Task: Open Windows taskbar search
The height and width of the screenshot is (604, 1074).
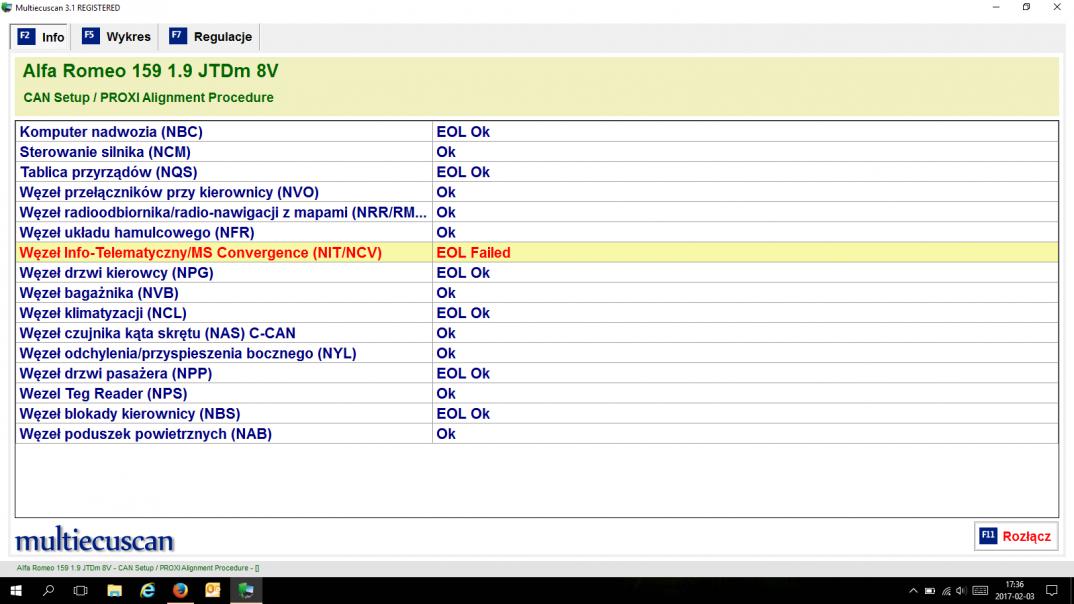Action: [x=48, y=590]
